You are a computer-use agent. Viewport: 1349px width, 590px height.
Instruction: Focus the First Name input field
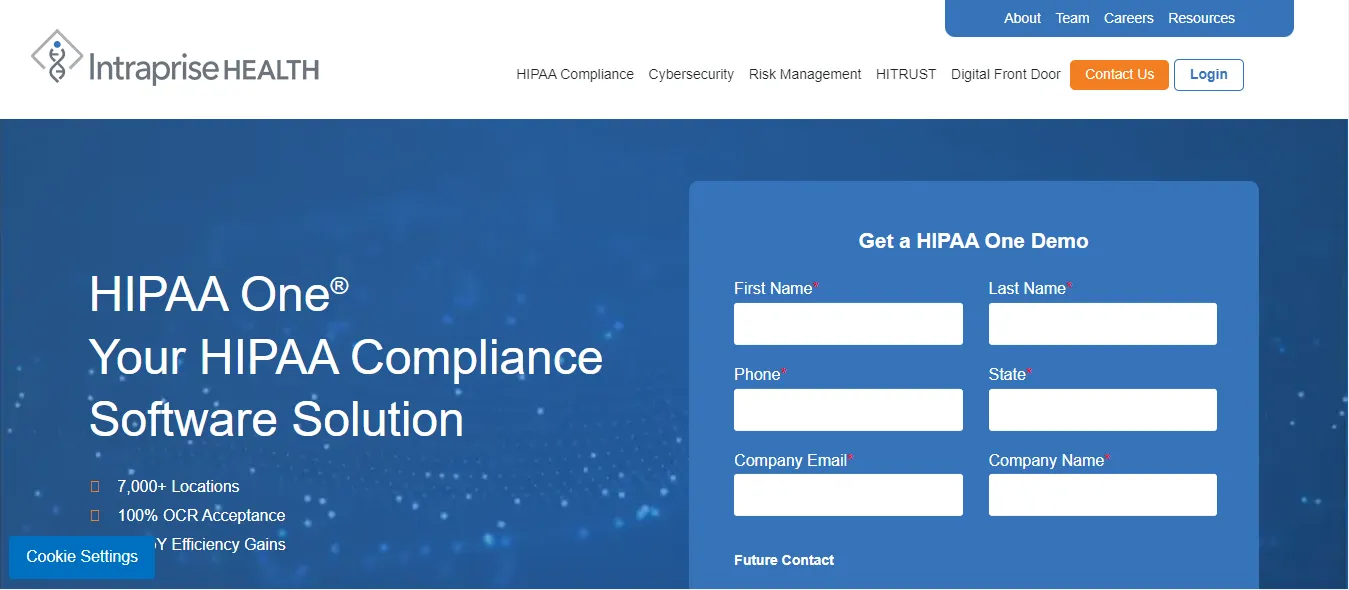click(848, 324)
